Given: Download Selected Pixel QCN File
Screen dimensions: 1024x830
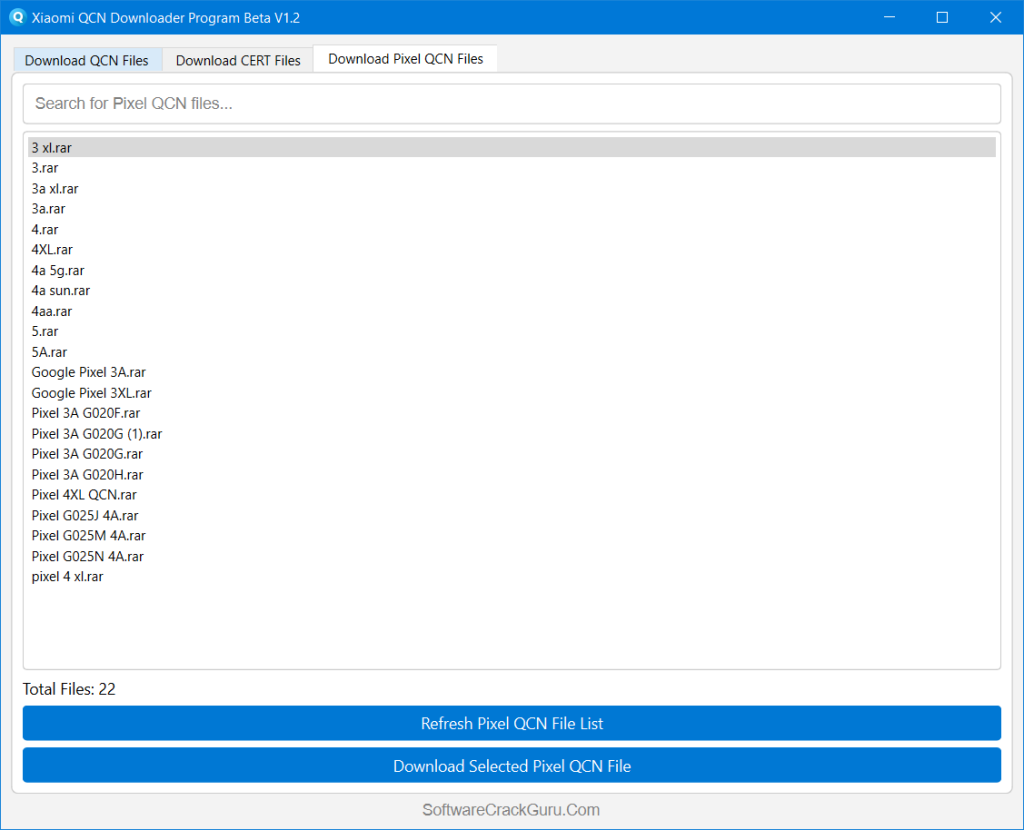Looking at the screenshot, I should 512,766.
